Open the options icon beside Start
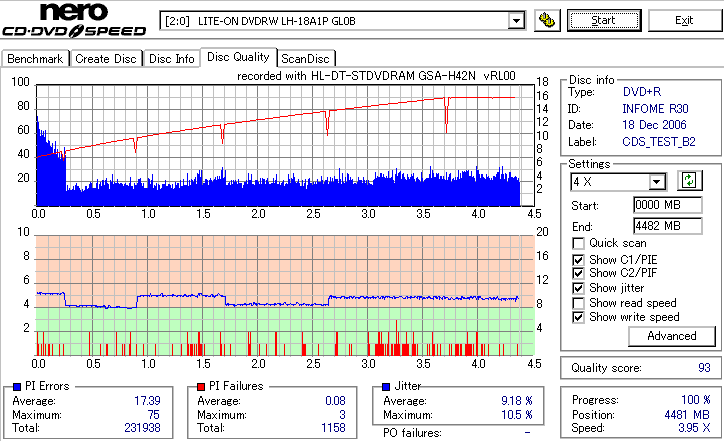 click(547, 21)
